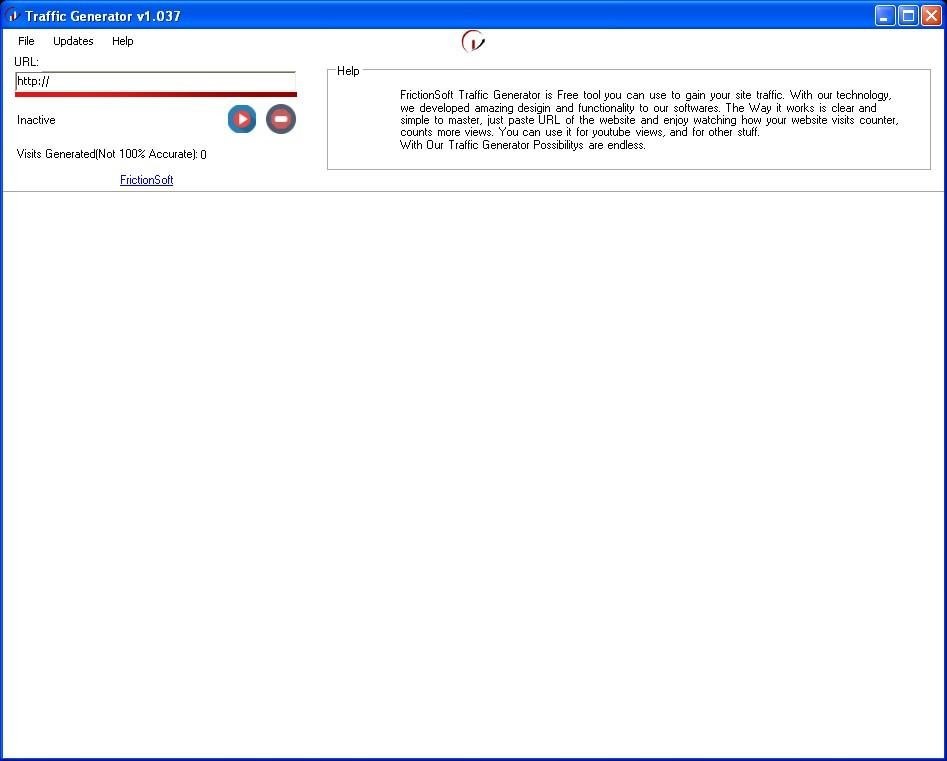The height and width of the screenshot is (761, 947).
Task: Open the Help menu
Action: [123, 41]
